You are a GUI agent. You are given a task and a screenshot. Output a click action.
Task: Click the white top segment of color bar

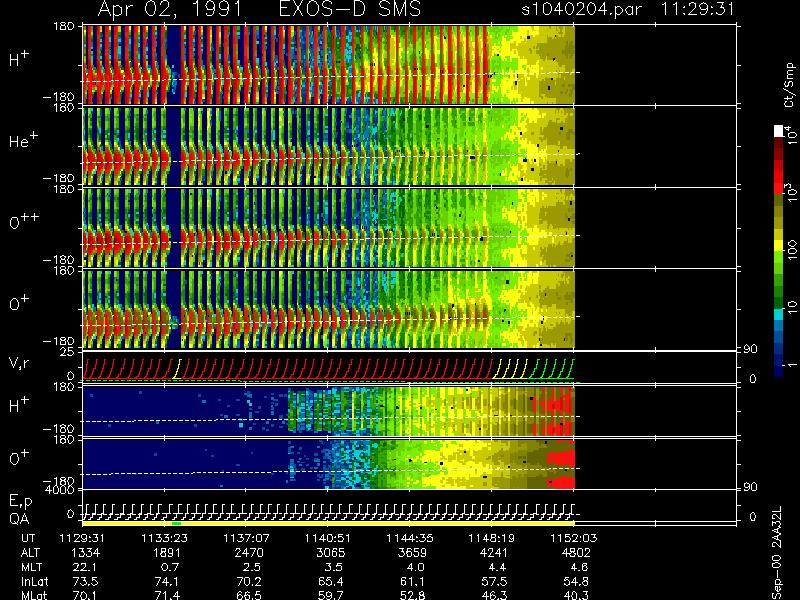coord(779,131)
